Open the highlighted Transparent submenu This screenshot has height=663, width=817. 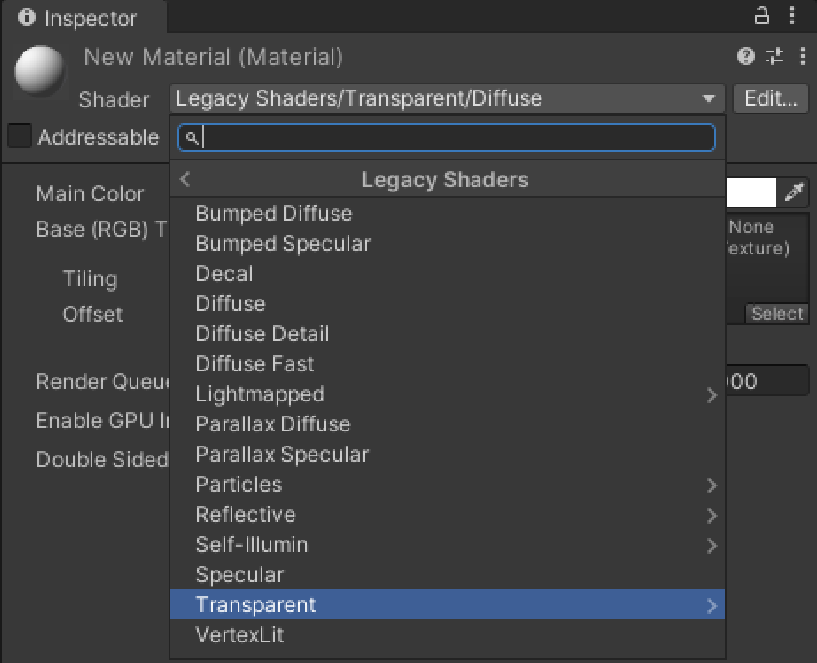click(x=447, y=605)
